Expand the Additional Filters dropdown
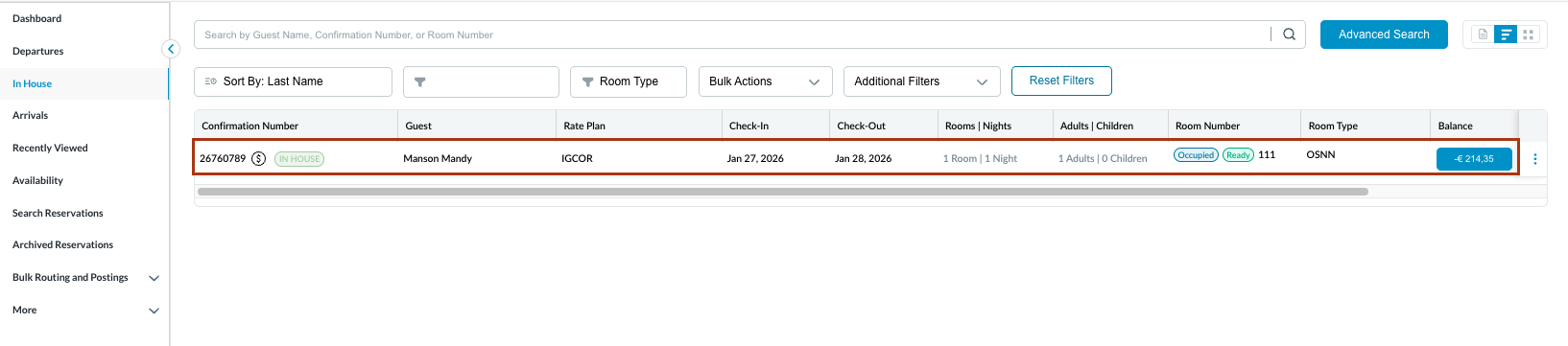Viewport: 1568px width, 346px height. click(921, 81)
